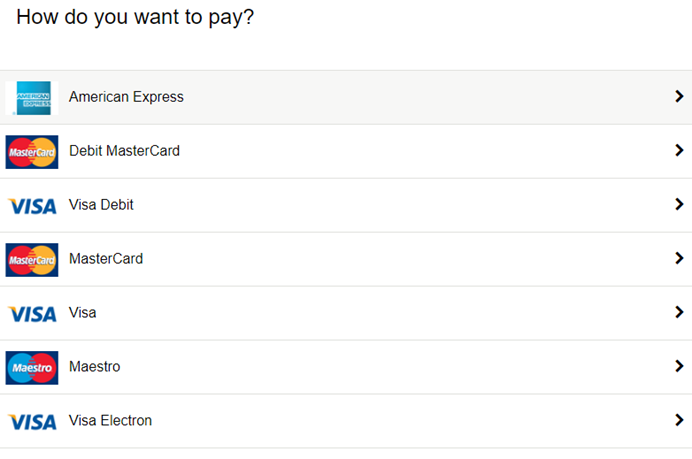Click the MasterCard credit logo icon
Screen dimensions: 692x459
point(32,260)
